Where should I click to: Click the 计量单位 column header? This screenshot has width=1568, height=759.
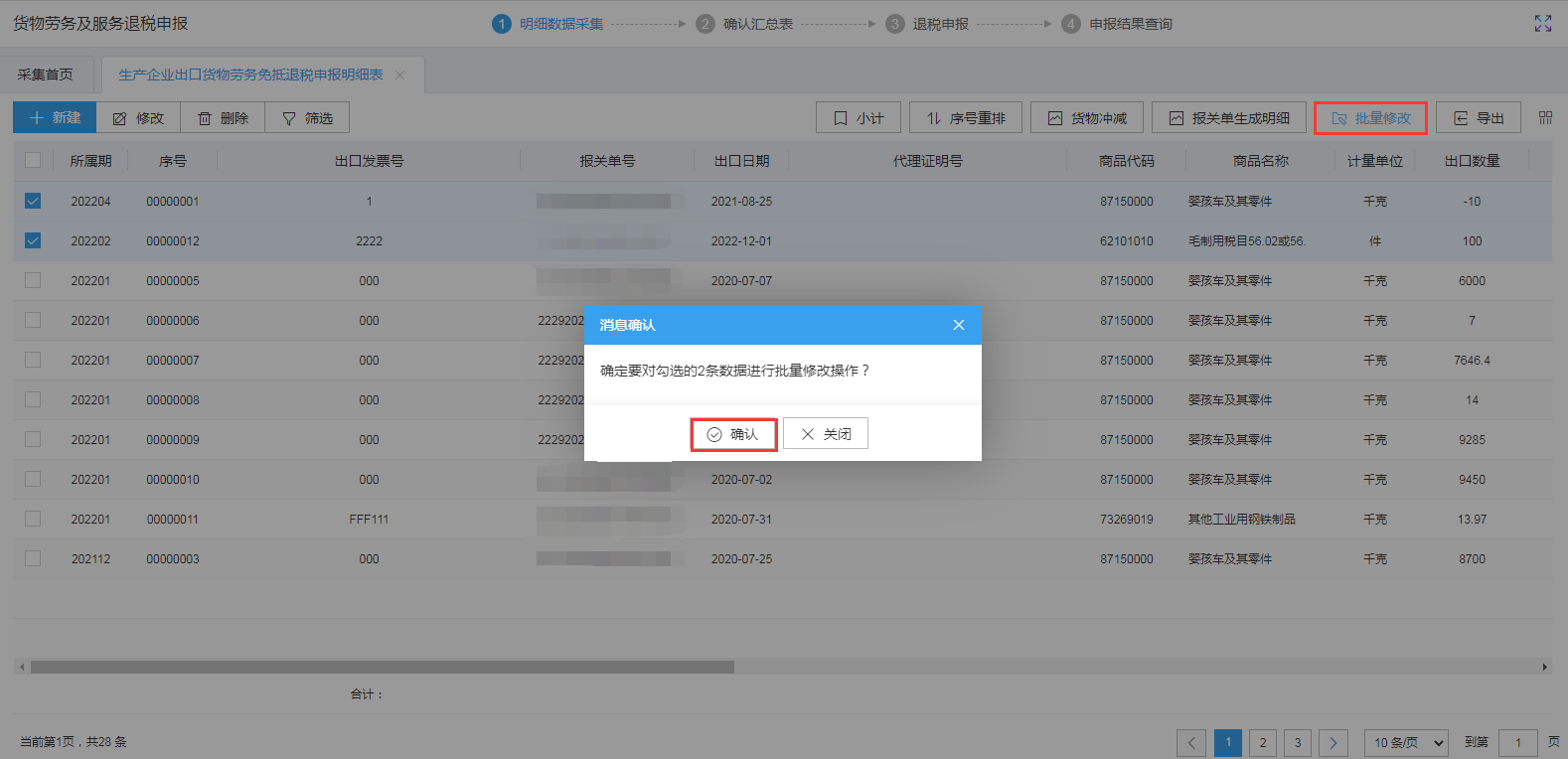pos(1375,161)
